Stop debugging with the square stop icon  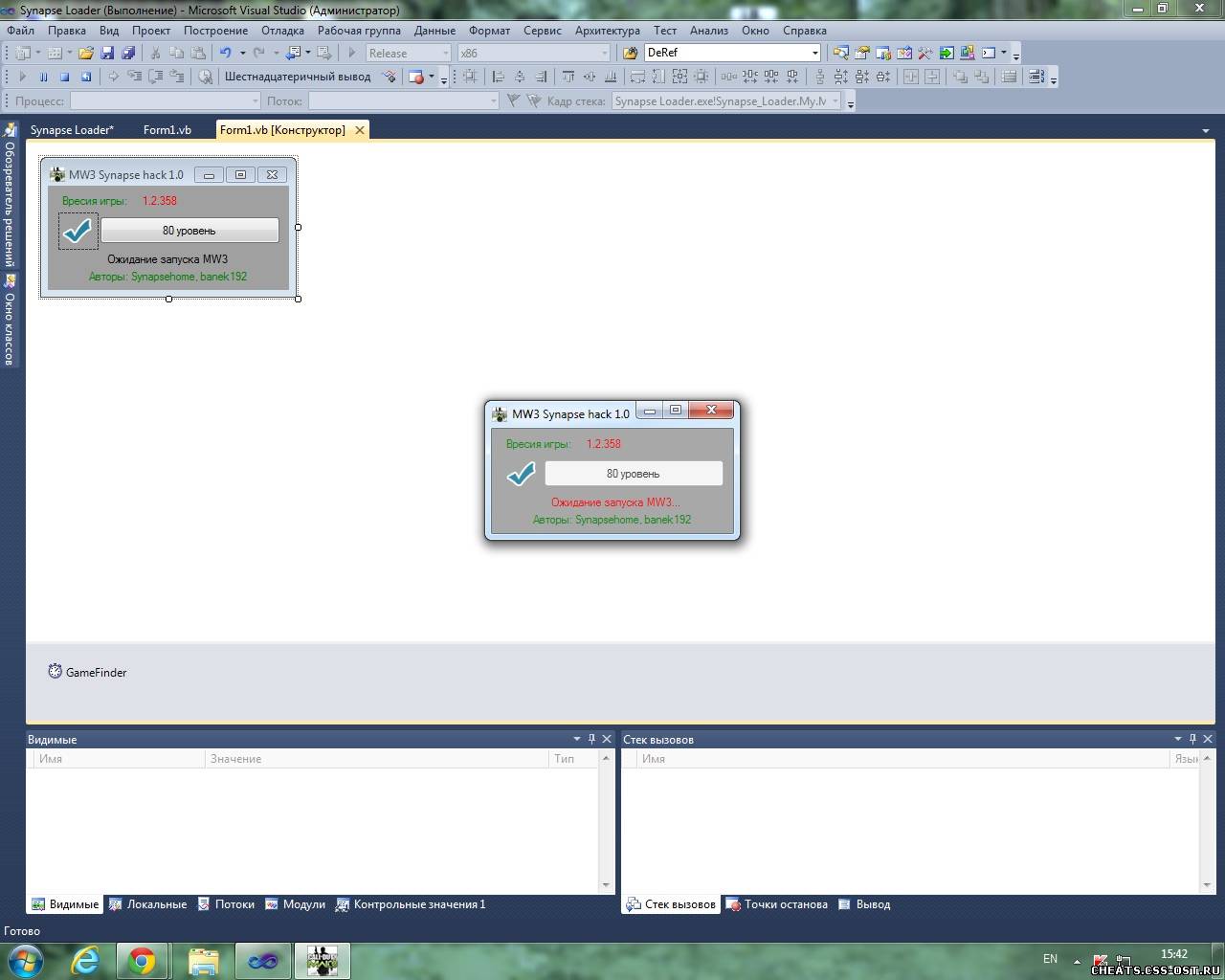click(65, 78)
